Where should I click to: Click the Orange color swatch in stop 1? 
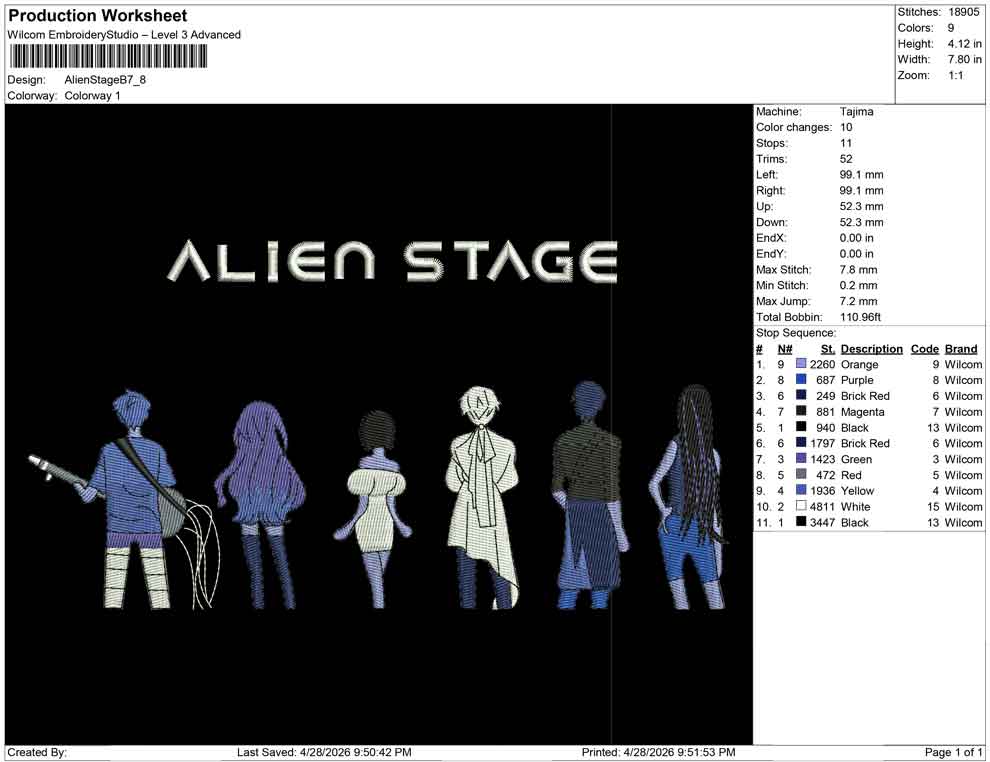[x=801, y=364]
